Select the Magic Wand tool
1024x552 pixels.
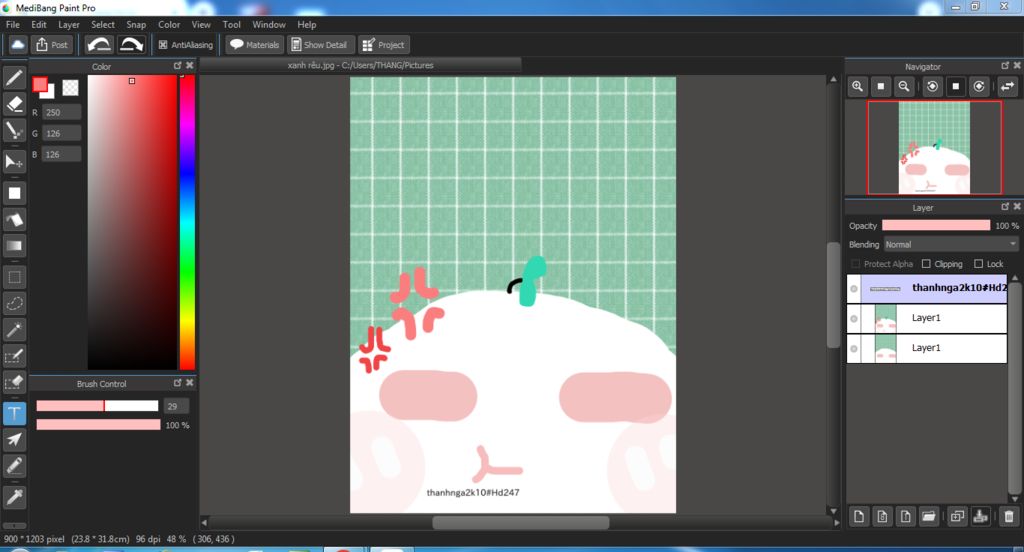tap(14, 329)
